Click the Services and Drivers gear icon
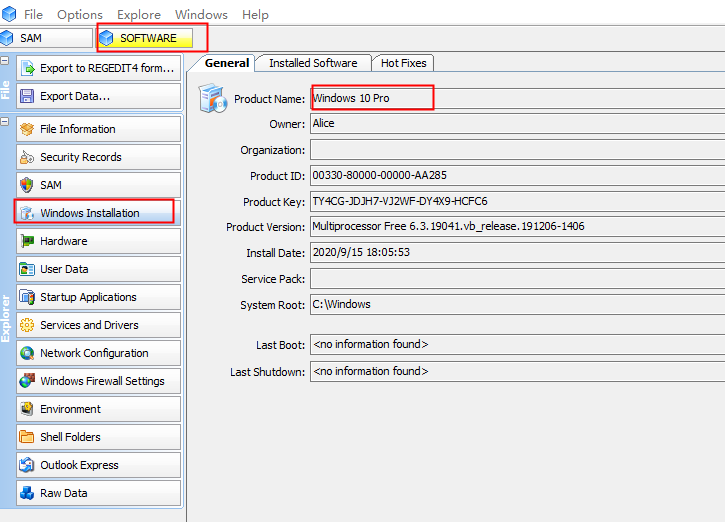This screenshot has width=725, height=522. 27,325
